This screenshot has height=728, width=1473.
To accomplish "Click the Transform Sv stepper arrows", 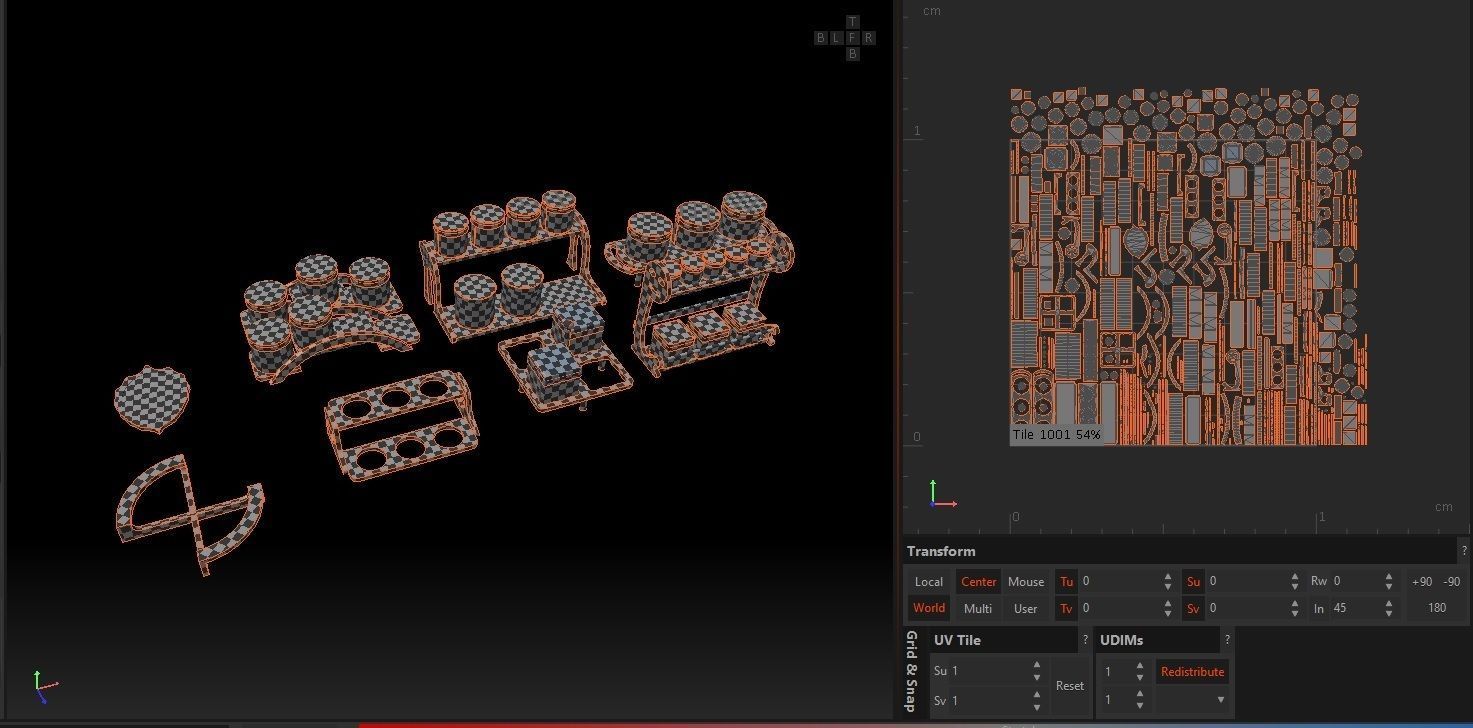I will click(1295, 608).
